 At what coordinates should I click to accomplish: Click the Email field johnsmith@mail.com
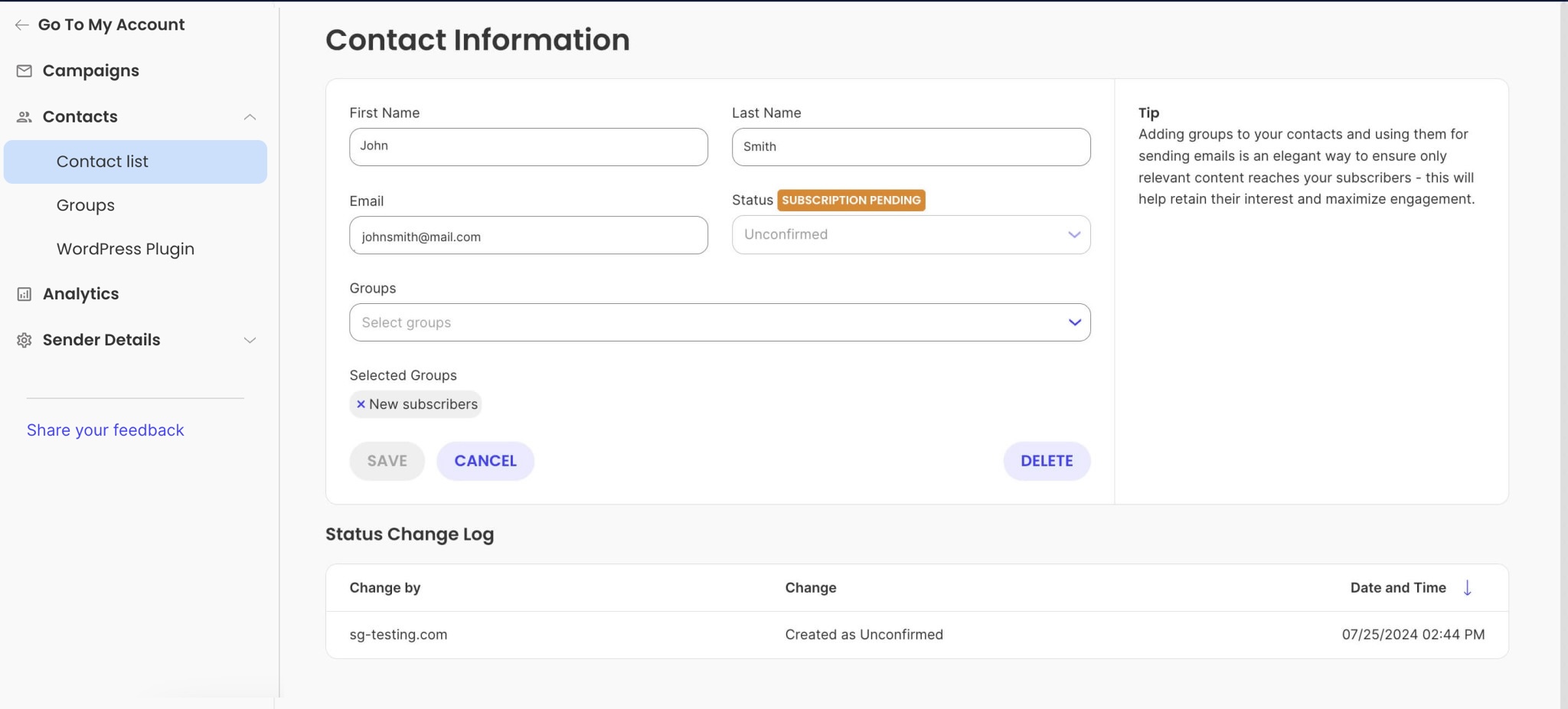click(x=528, y=235)
